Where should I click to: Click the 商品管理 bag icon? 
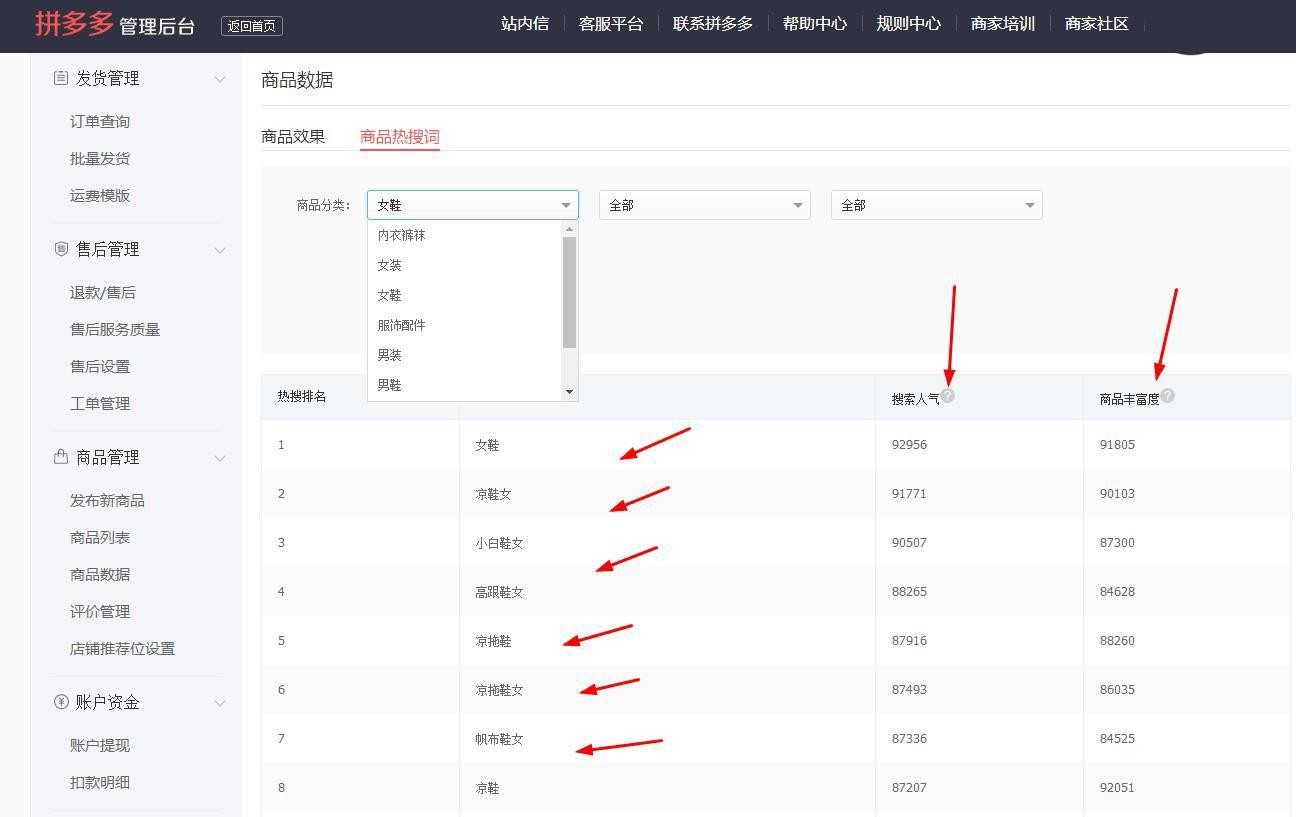(61, 457)
